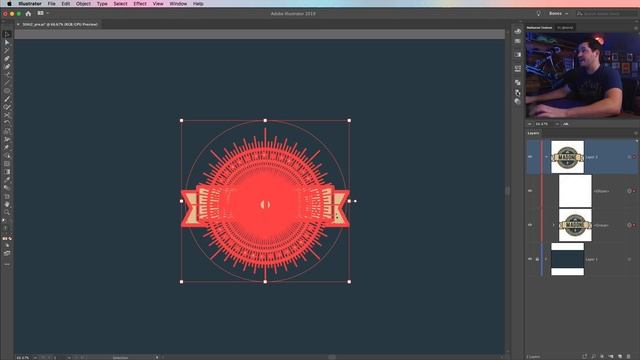Image resolution: width=640 pixels, height=360 pixels.
Task: Open the Apple menu
Action: [9, 4]
